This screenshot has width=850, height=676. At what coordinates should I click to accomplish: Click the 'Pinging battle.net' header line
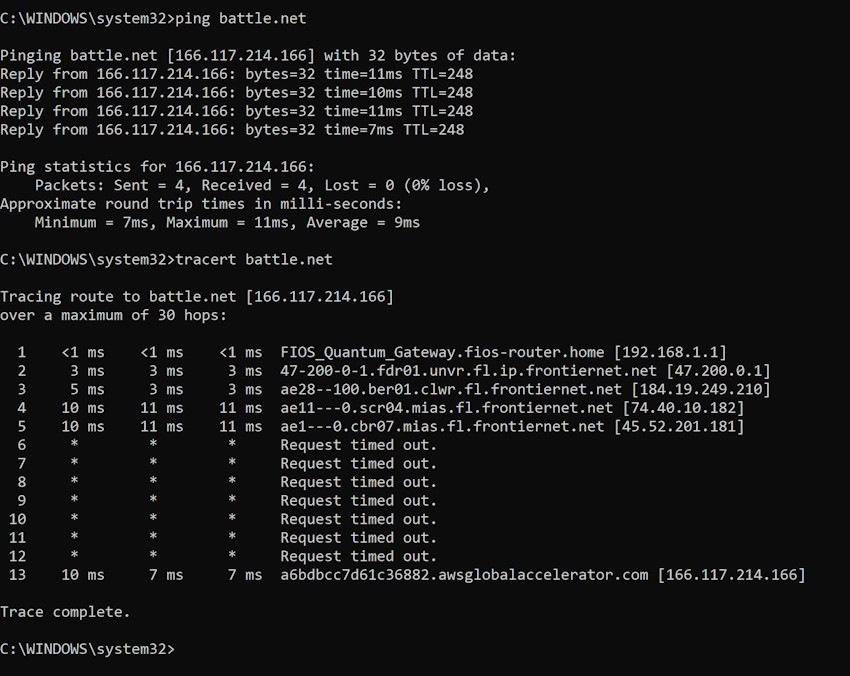tap(258, 55)
